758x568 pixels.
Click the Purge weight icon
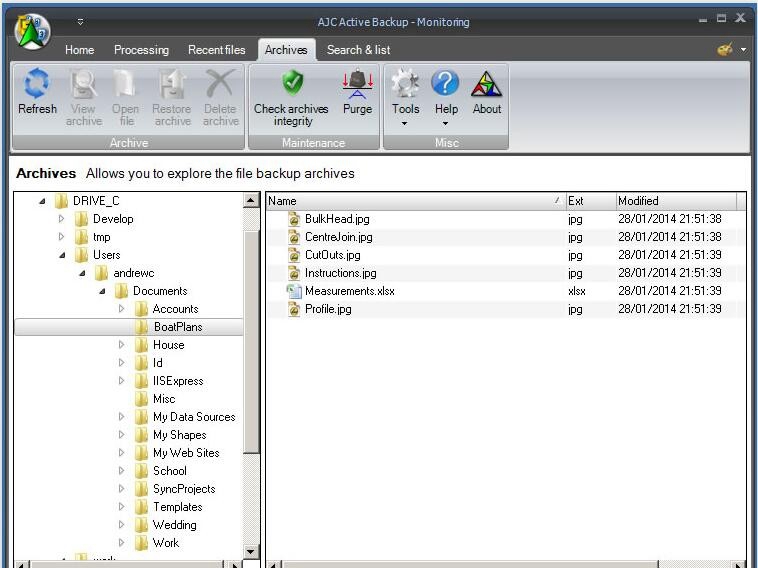(x=357, y=84)
